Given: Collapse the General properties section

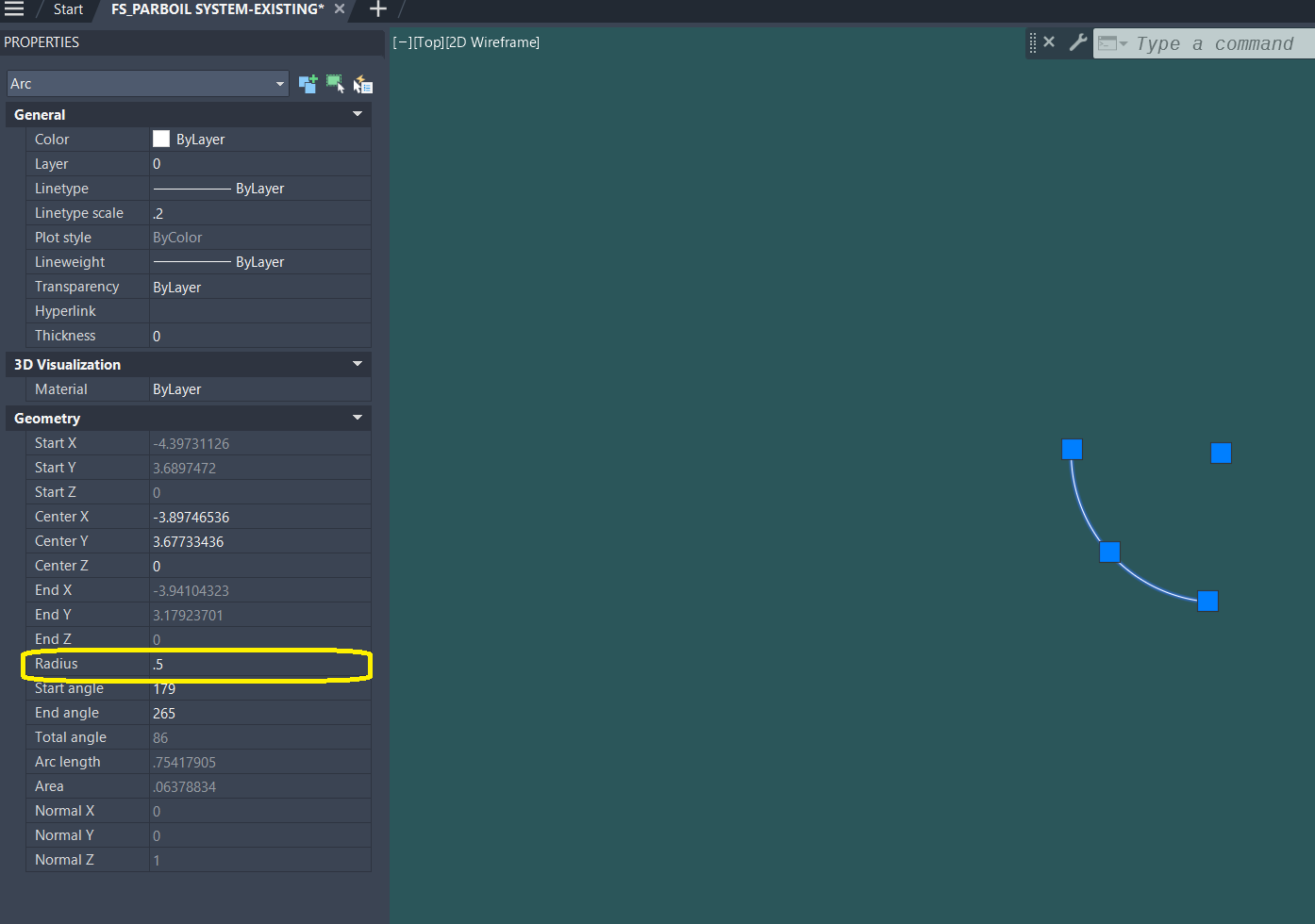Looking at the screenshot, I should click(x=357, y=114).
